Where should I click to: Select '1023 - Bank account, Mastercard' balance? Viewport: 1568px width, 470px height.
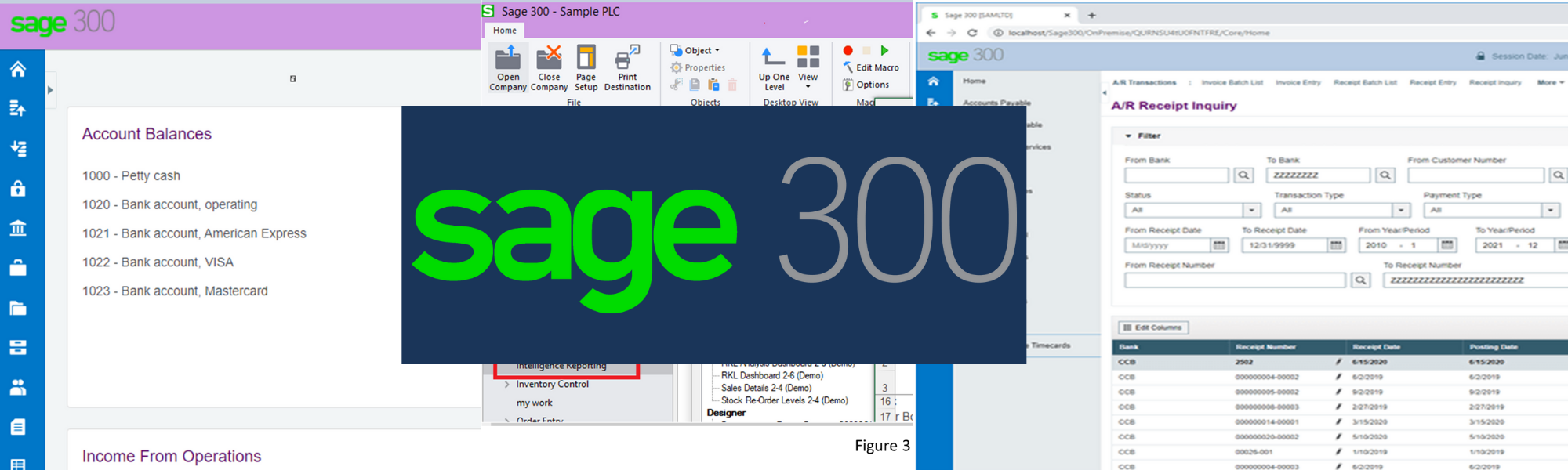click(175, 291)
